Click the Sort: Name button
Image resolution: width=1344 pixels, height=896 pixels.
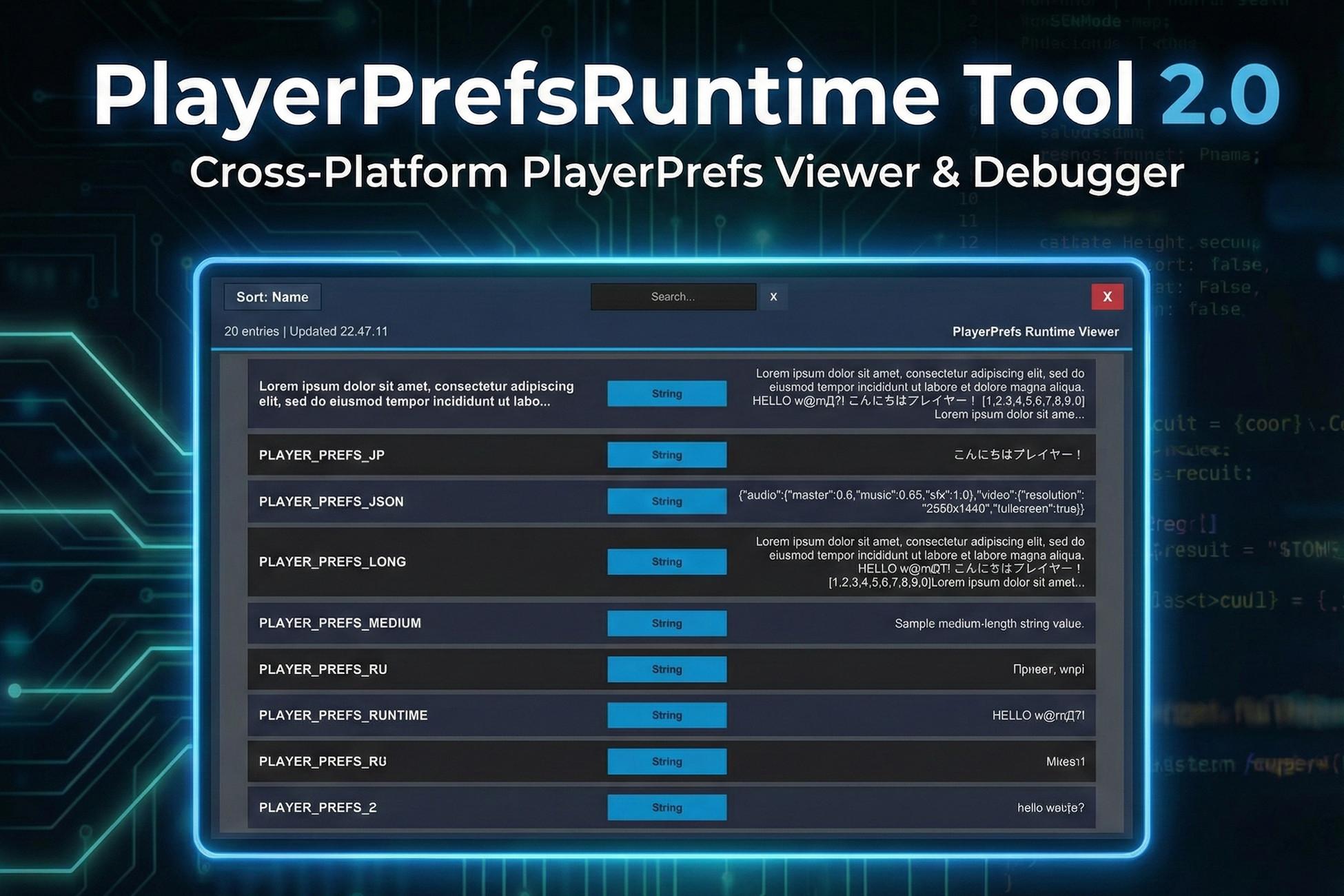click(x=272, y=297)
